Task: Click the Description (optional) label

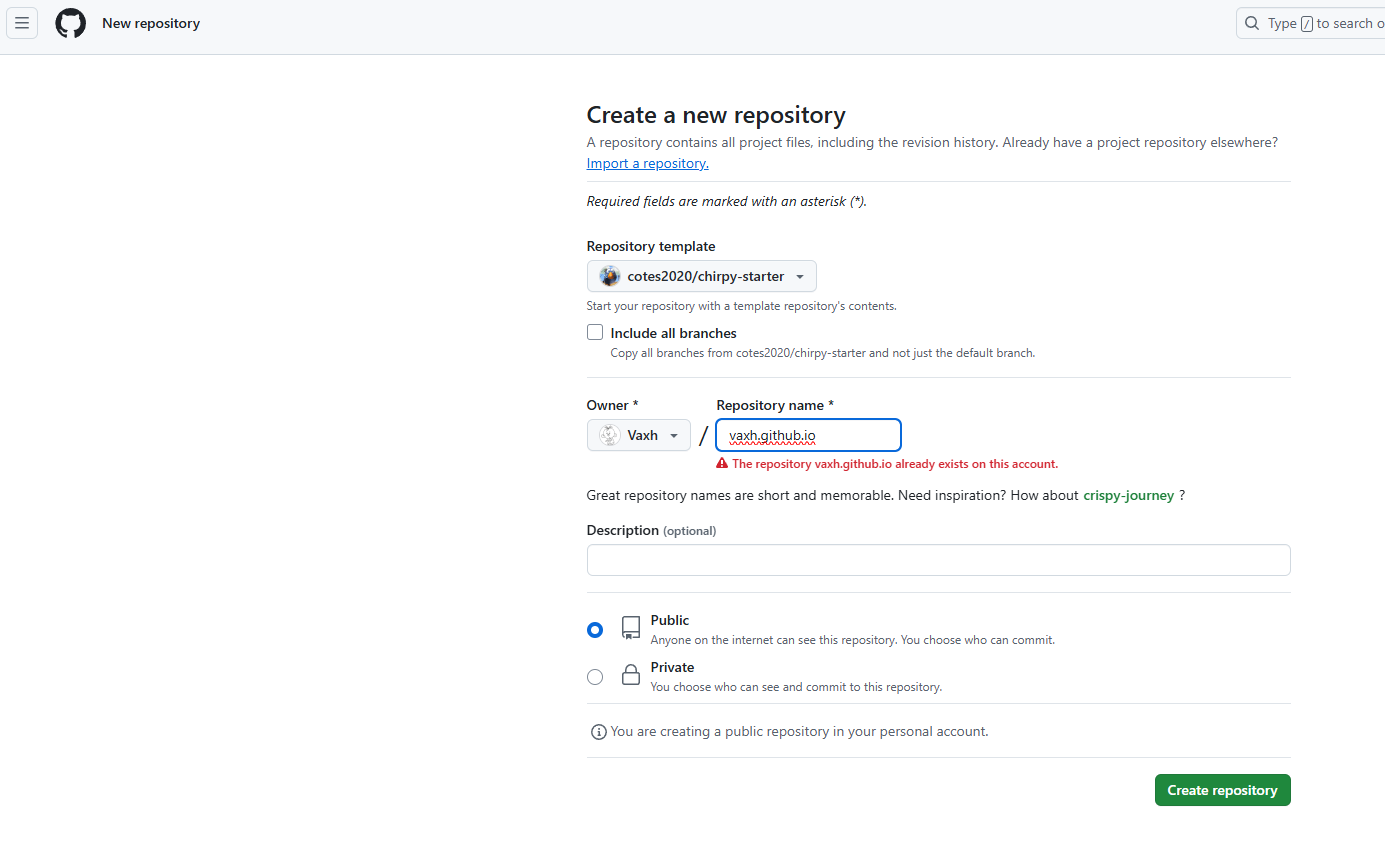Action: pyautogui.click(x=652, y=530)
